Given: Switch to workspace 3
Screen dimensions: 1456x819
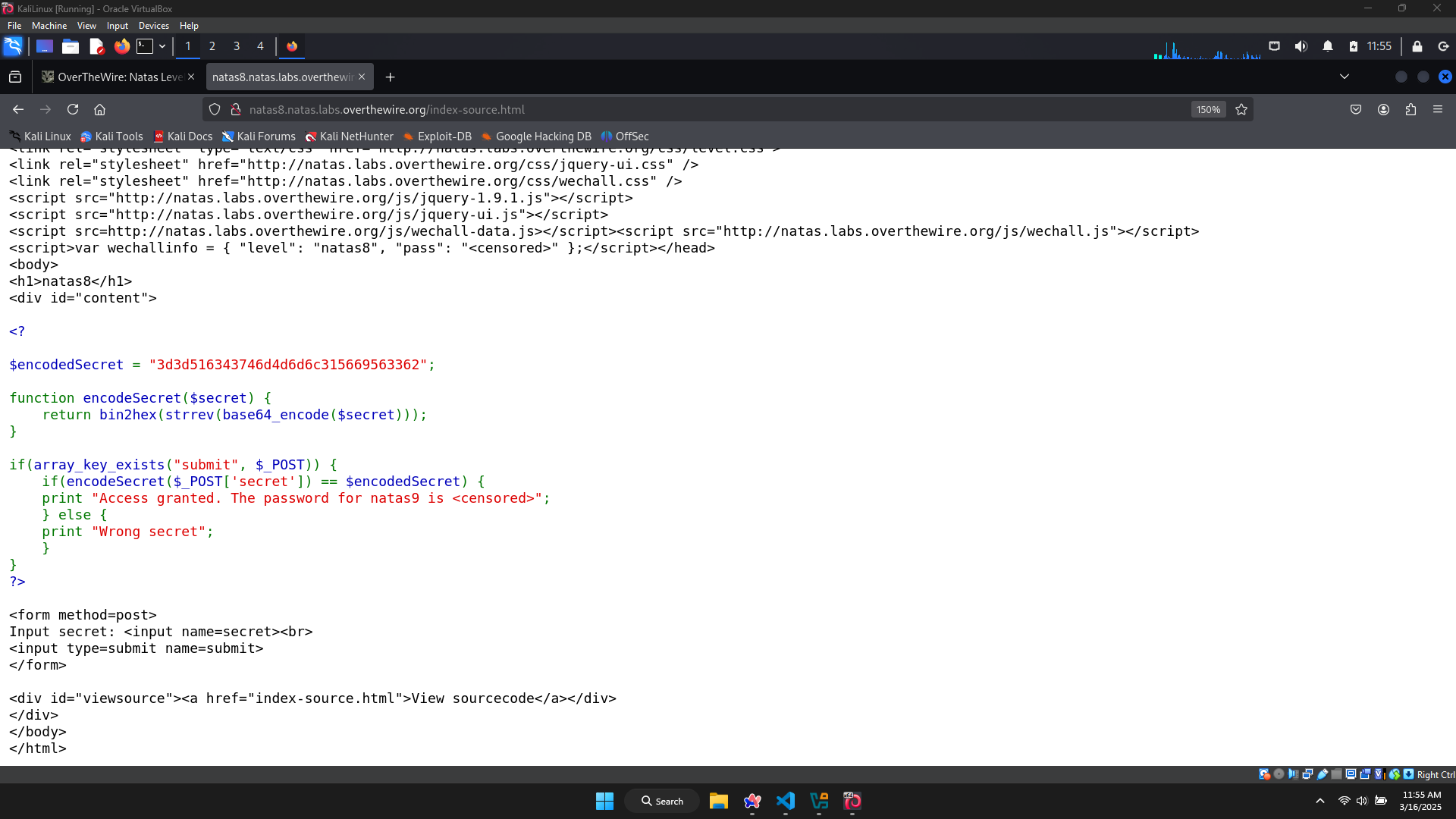Looking at the screenshot, I should pyautogui.click(x=237, y=46).
